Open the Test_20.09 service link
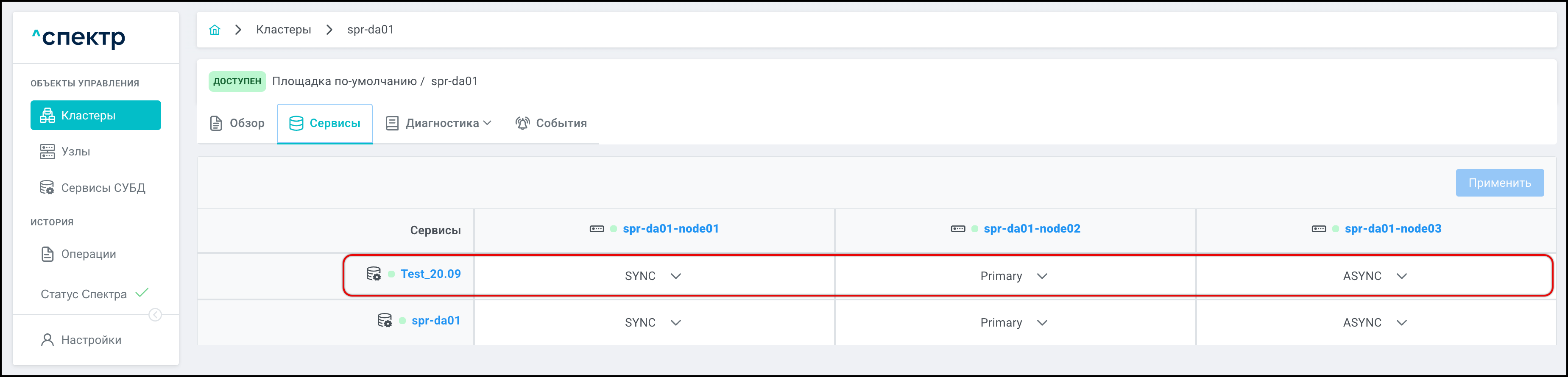The image size is (1568, 377). [x=430, y=274]
